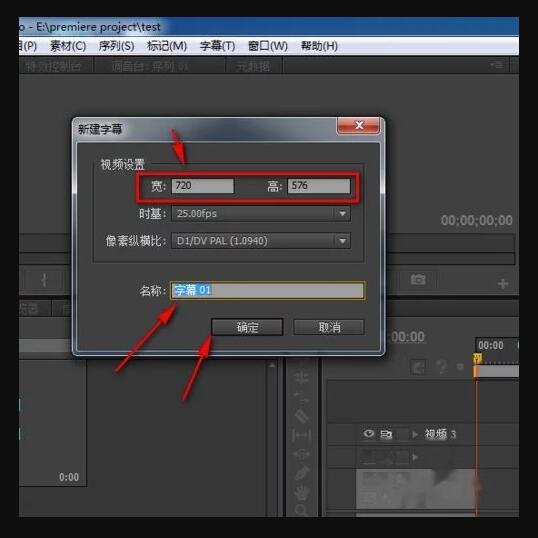Screen dimensions: 538x538
Task: Select the zoom tool icon
Action: click(301, 511)
